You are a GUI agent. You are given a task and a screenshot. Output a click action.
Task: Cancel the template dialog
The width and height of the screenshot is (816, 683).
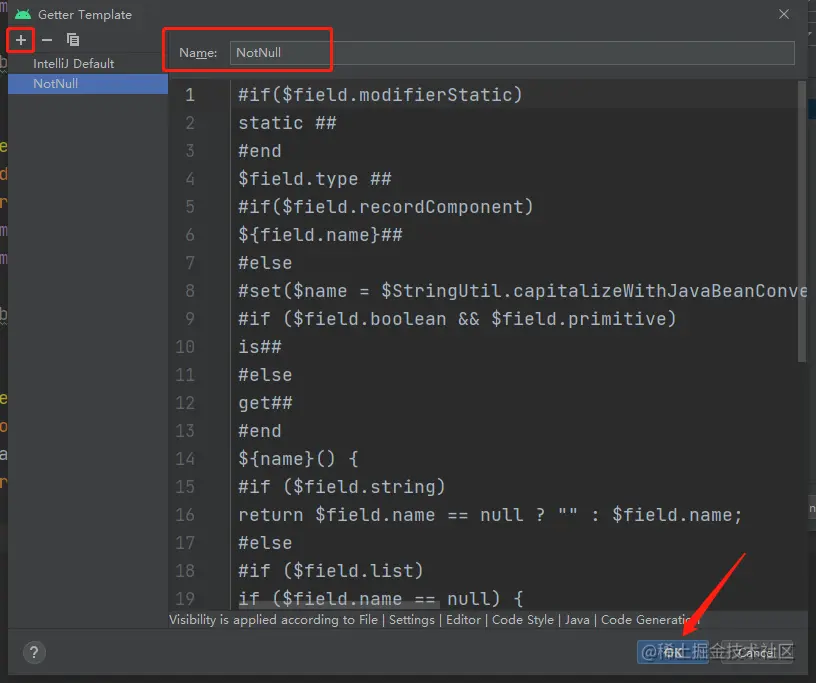click(x=757, y=652)
